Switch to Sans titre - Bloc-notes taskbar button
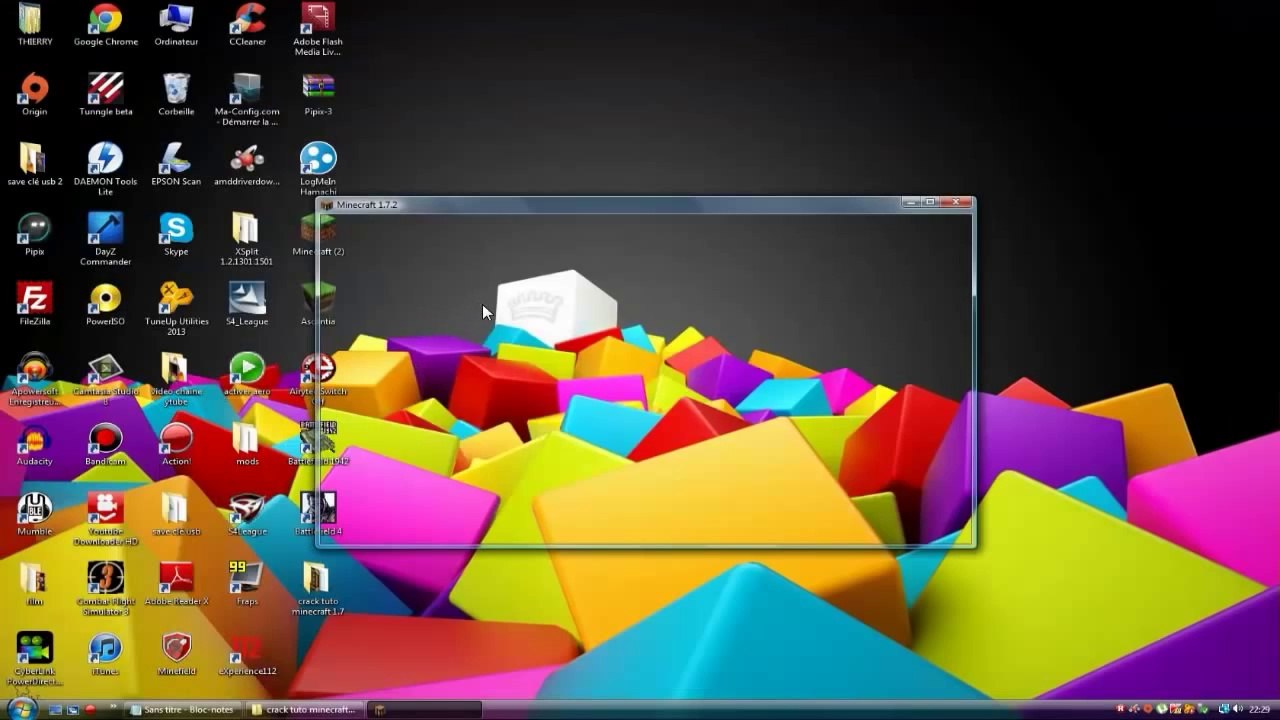Viewport: 1280px width, 720px height. [x=185, y=710]
